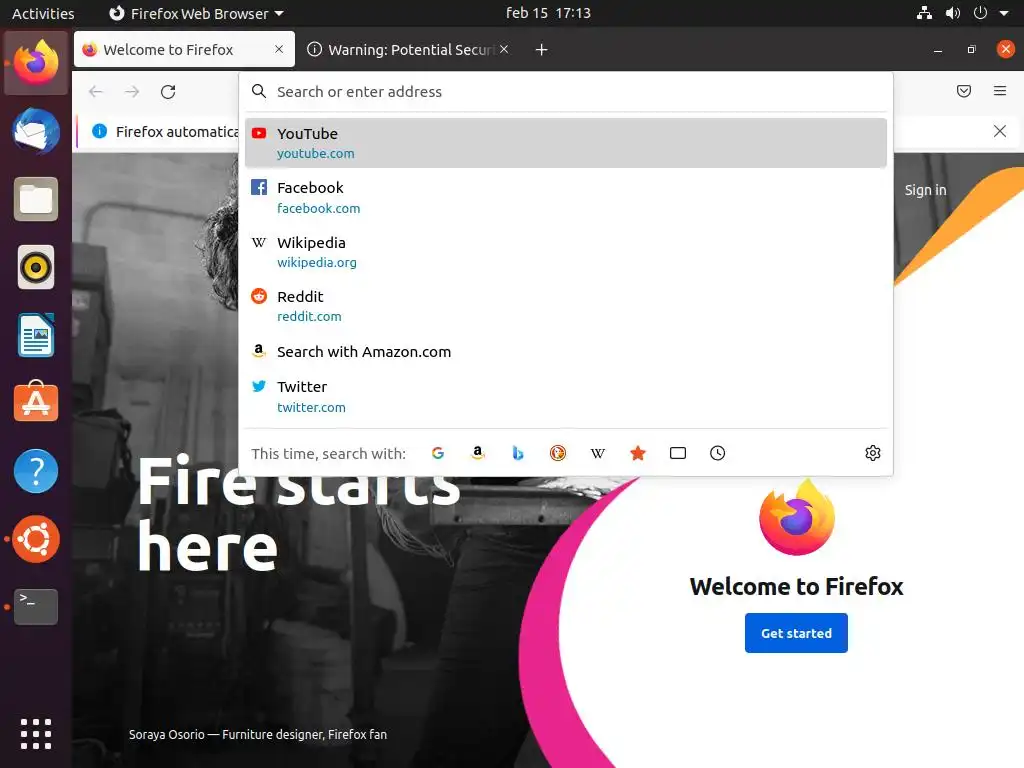Open Help from the dock

pyautogui.click(x=36, y=471)
